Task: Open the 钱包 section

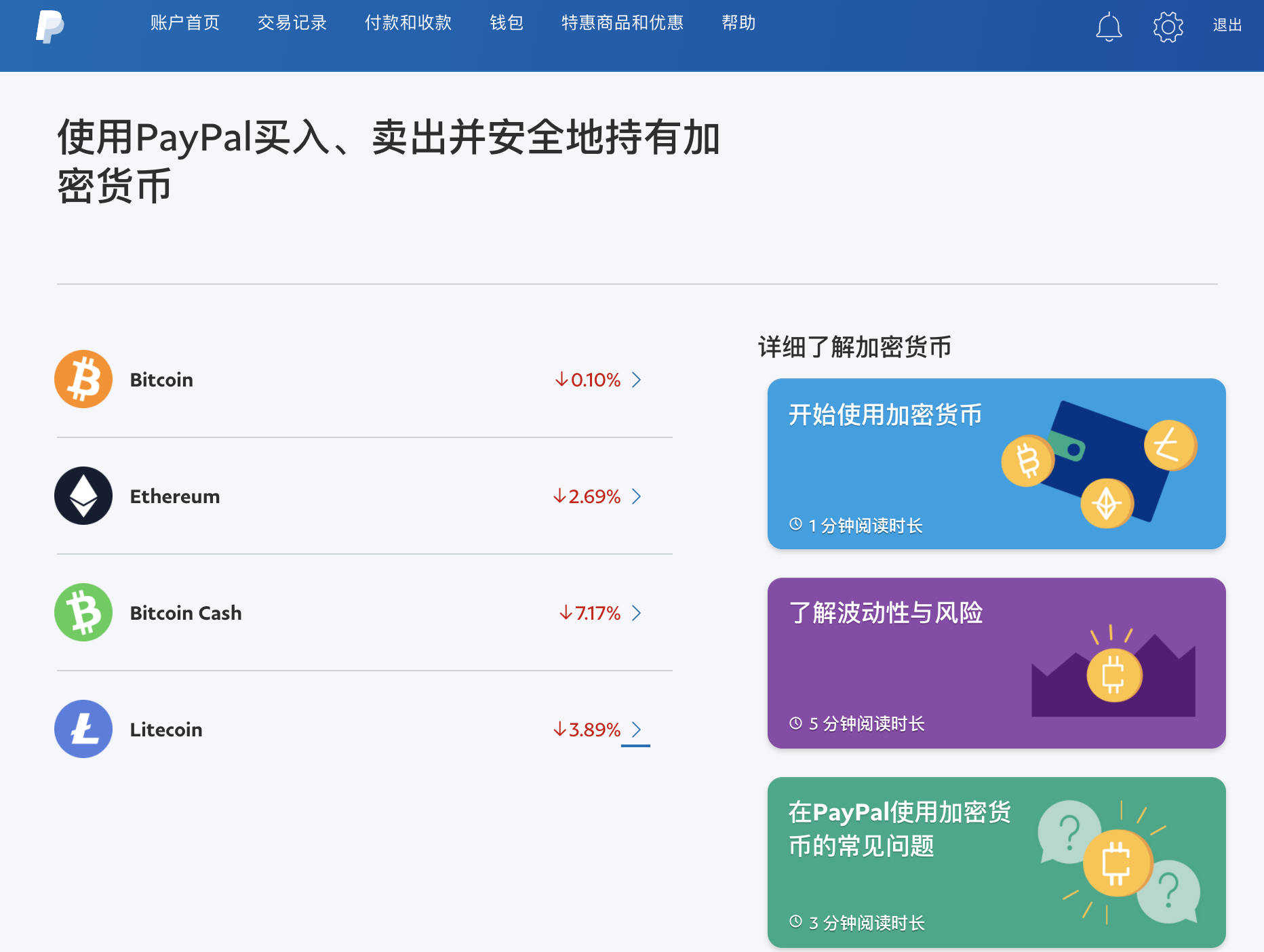Action: point(505,22)
